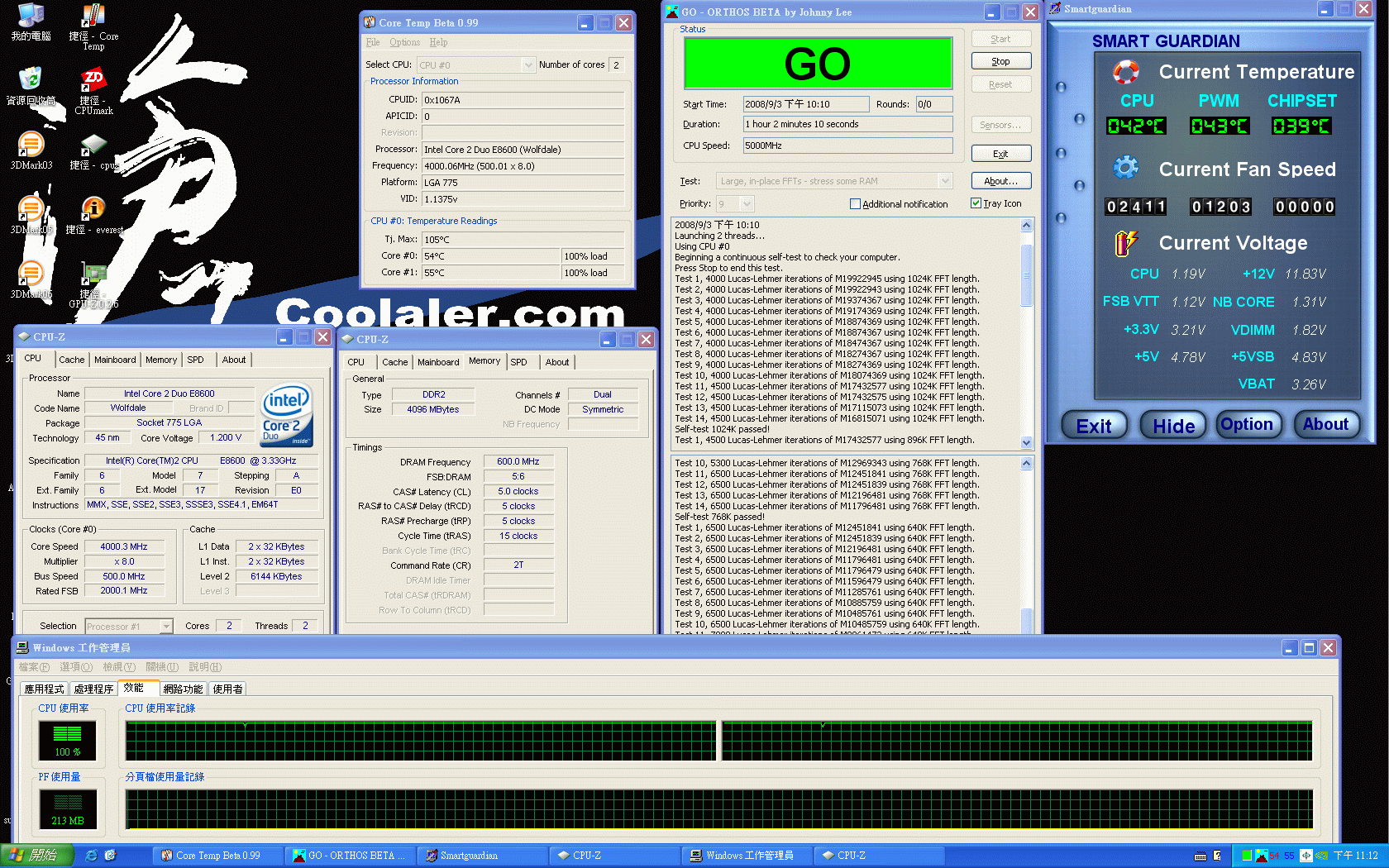The image size is (1389, 868).
Task: Switch to Cache tab in left CPU-Z window
Action: pyautogui.click(x=71, y=360)
